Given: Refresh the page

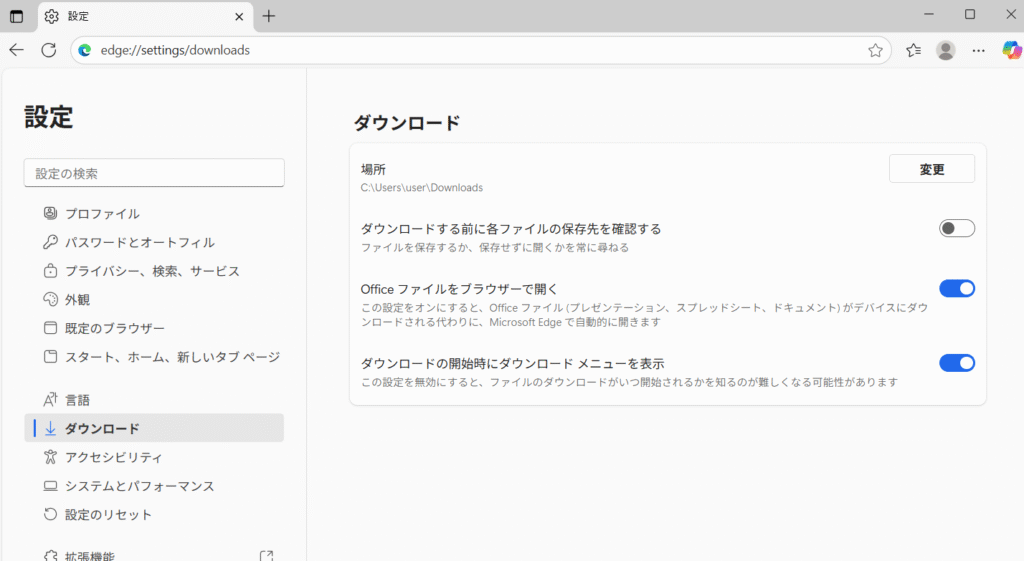Looking at the screenshot, I should point(49,50).
